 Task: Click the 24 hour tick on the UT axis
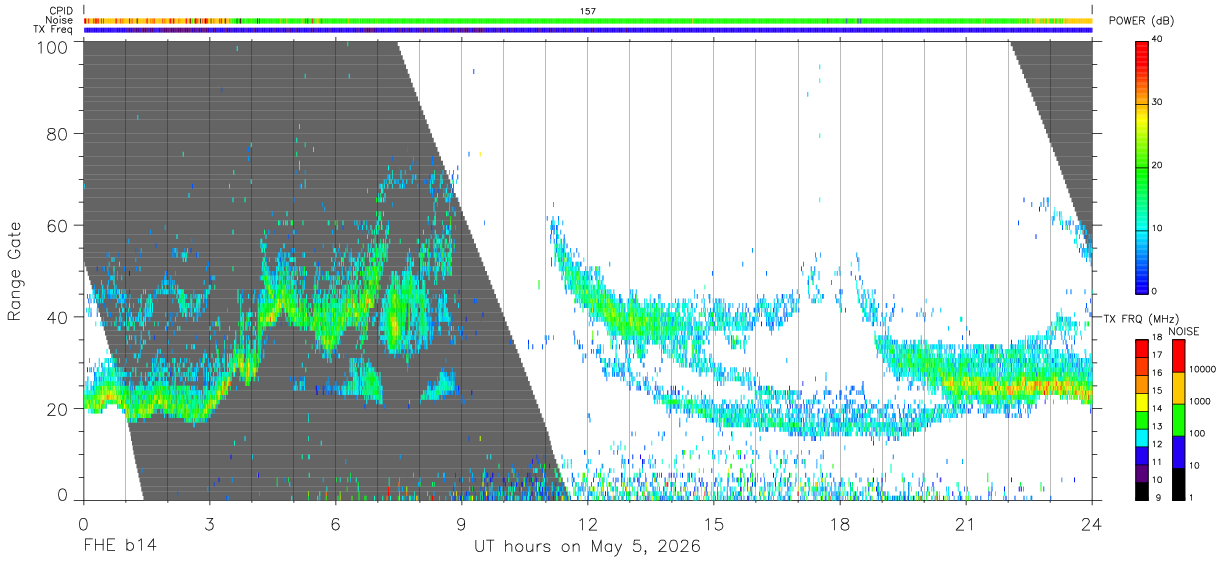coord(1092,524)
